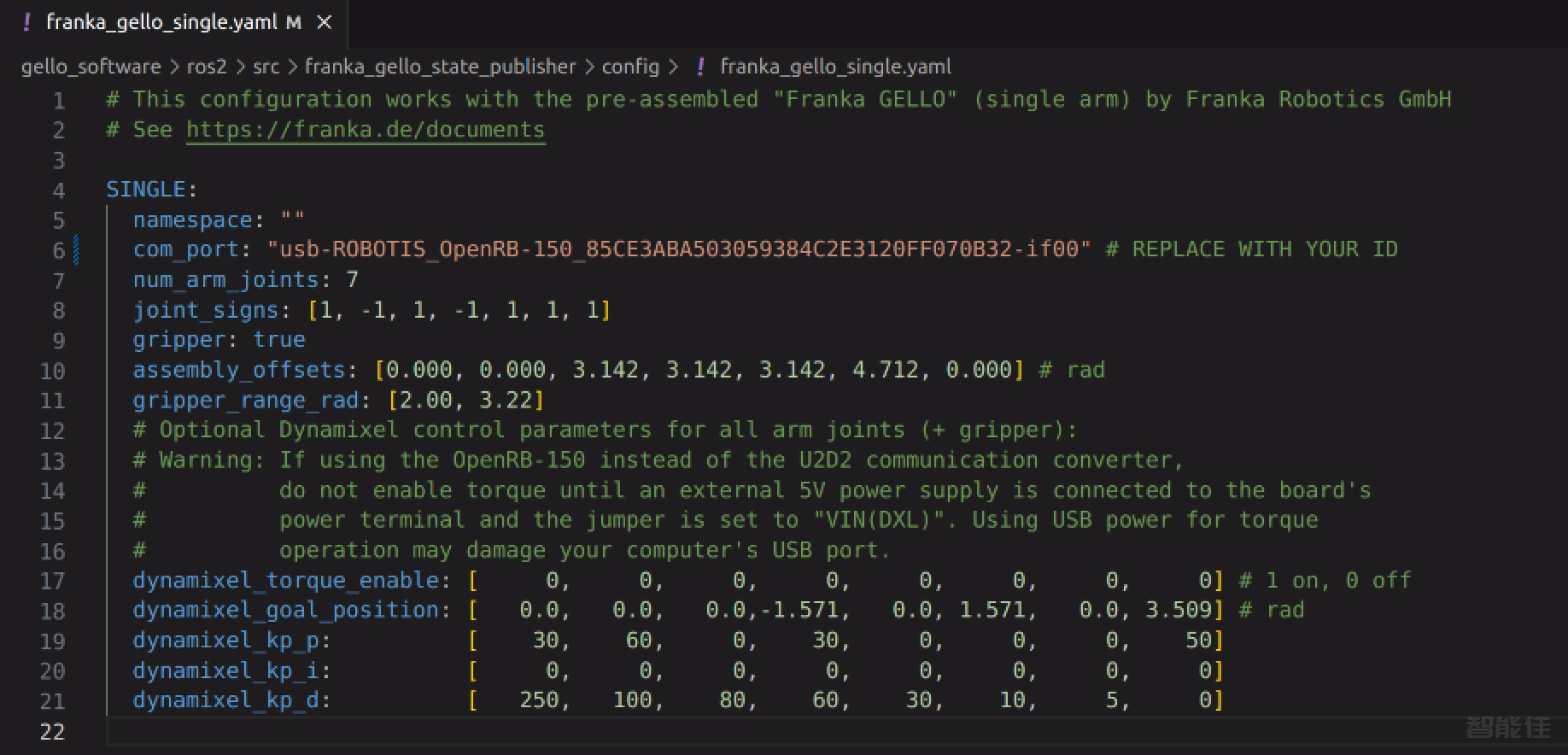Place cursor on the namespace key

193,220
